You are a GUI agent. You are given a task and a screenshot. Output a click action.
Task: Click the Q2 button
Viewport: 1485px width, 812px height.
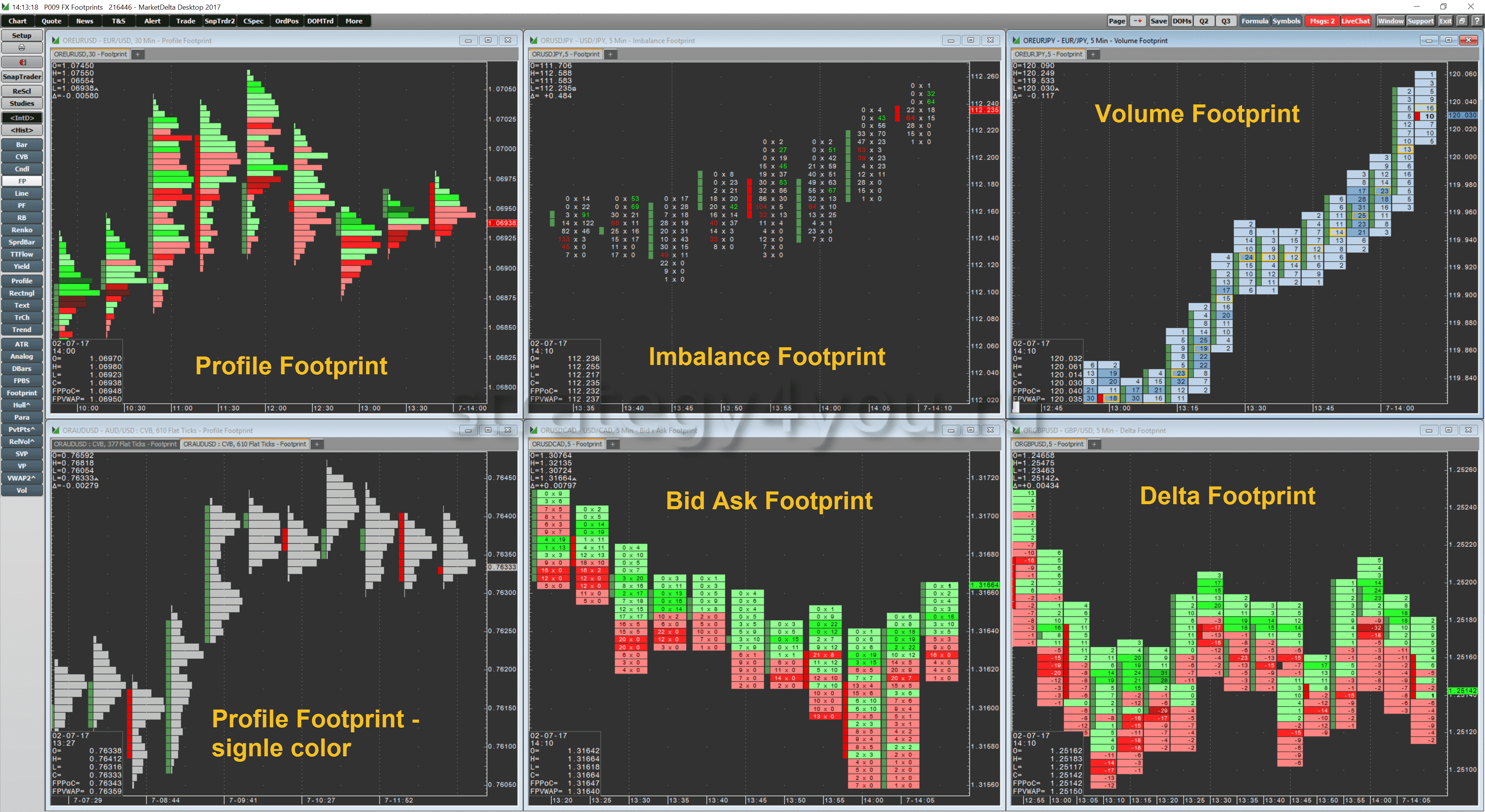1204,21
